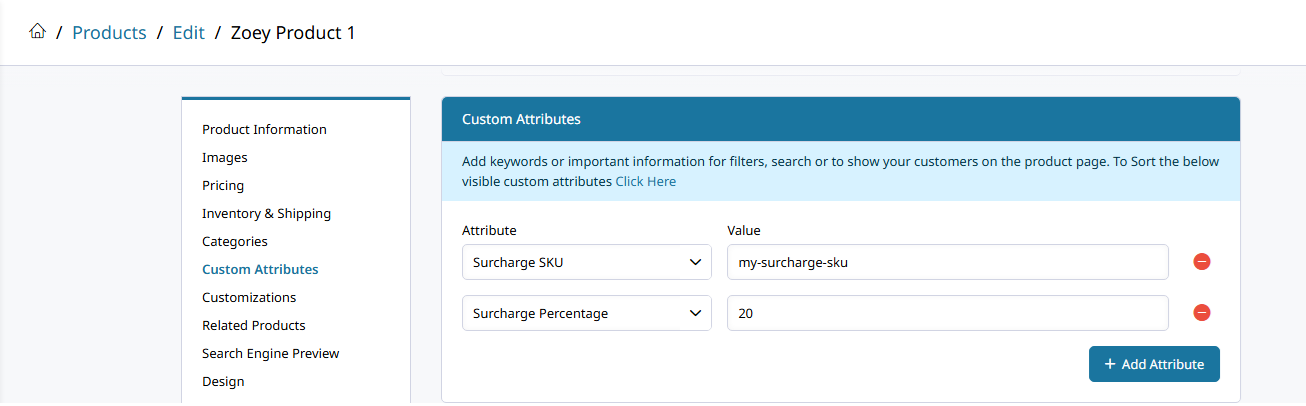Click the Add Attribute button
1306x406 pixels.
coord(1154,364)
